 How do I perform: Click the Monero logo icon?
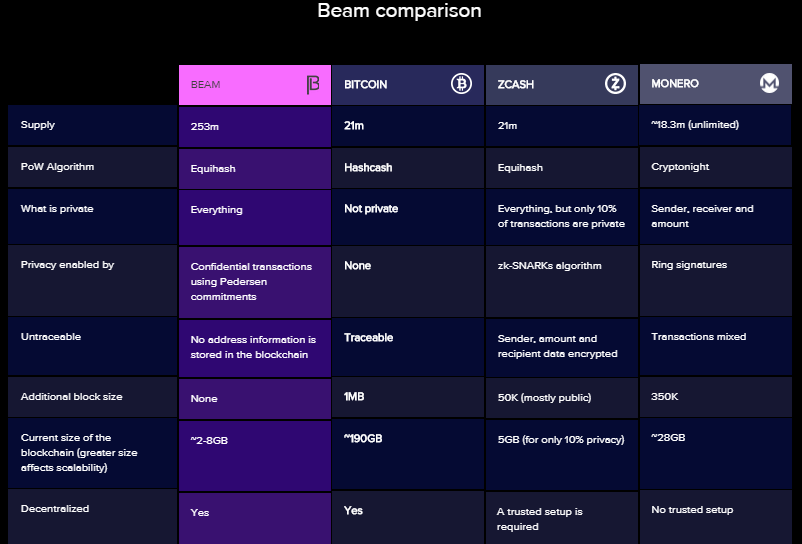(770, 84)
